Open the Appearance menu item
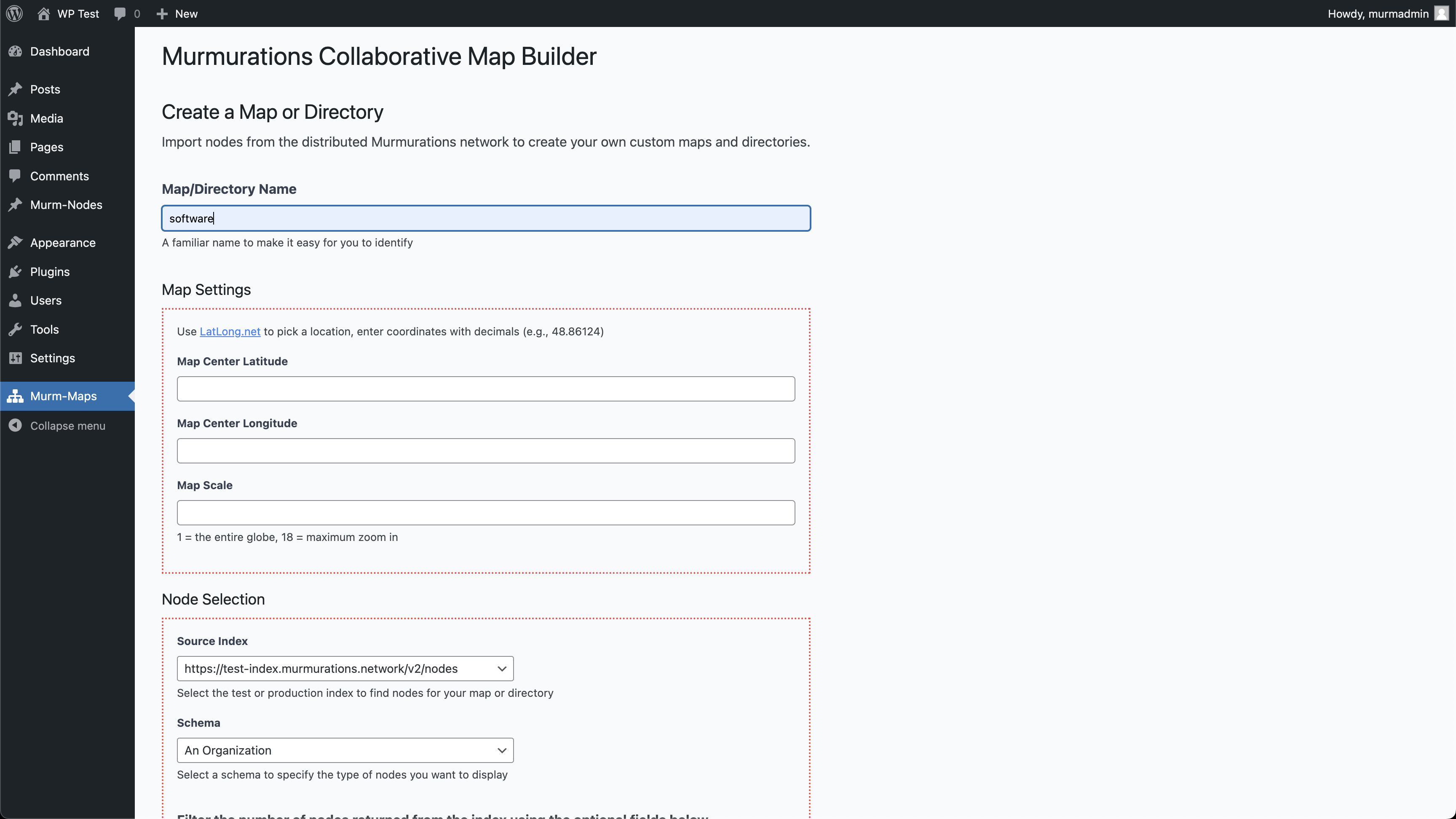1456x819 pixels. pyautogui.click(x=63, y=242)
